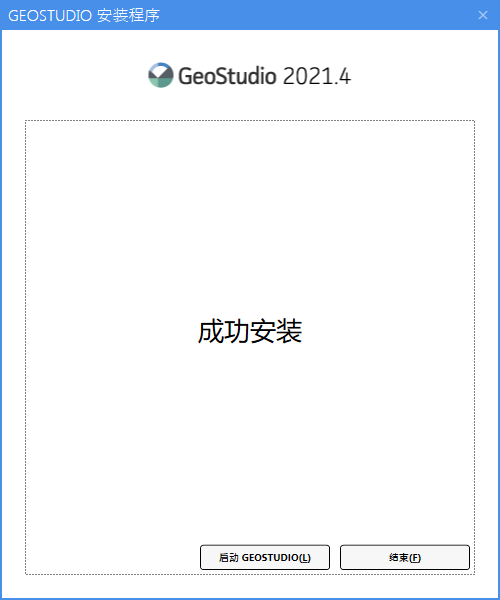The width and height of the screenshot is (500, 600).
Task: Click 安装程序 in the window title
Action: (128, 15)
